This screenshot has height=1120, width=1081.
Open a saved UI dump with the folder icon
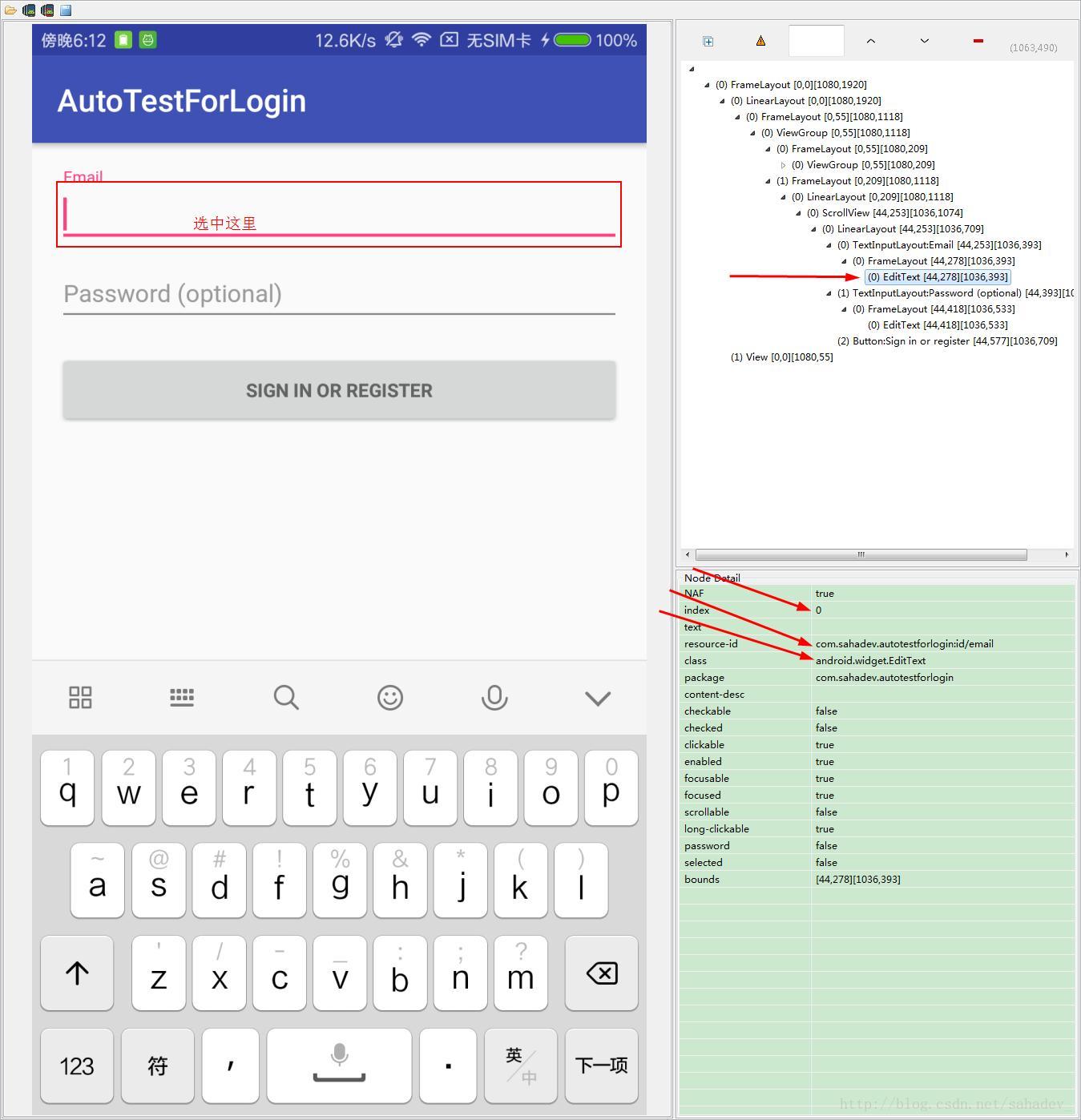point(10,10)
